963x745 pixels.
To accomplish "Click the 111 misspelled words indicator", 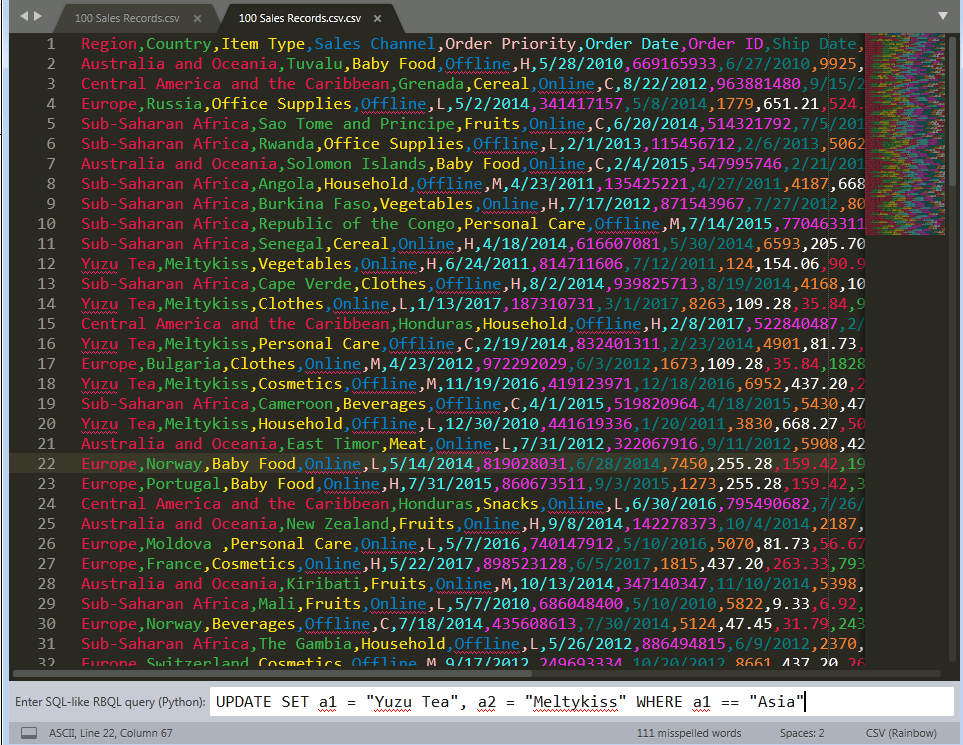I will pyautogui.click(x=689, y=733).
